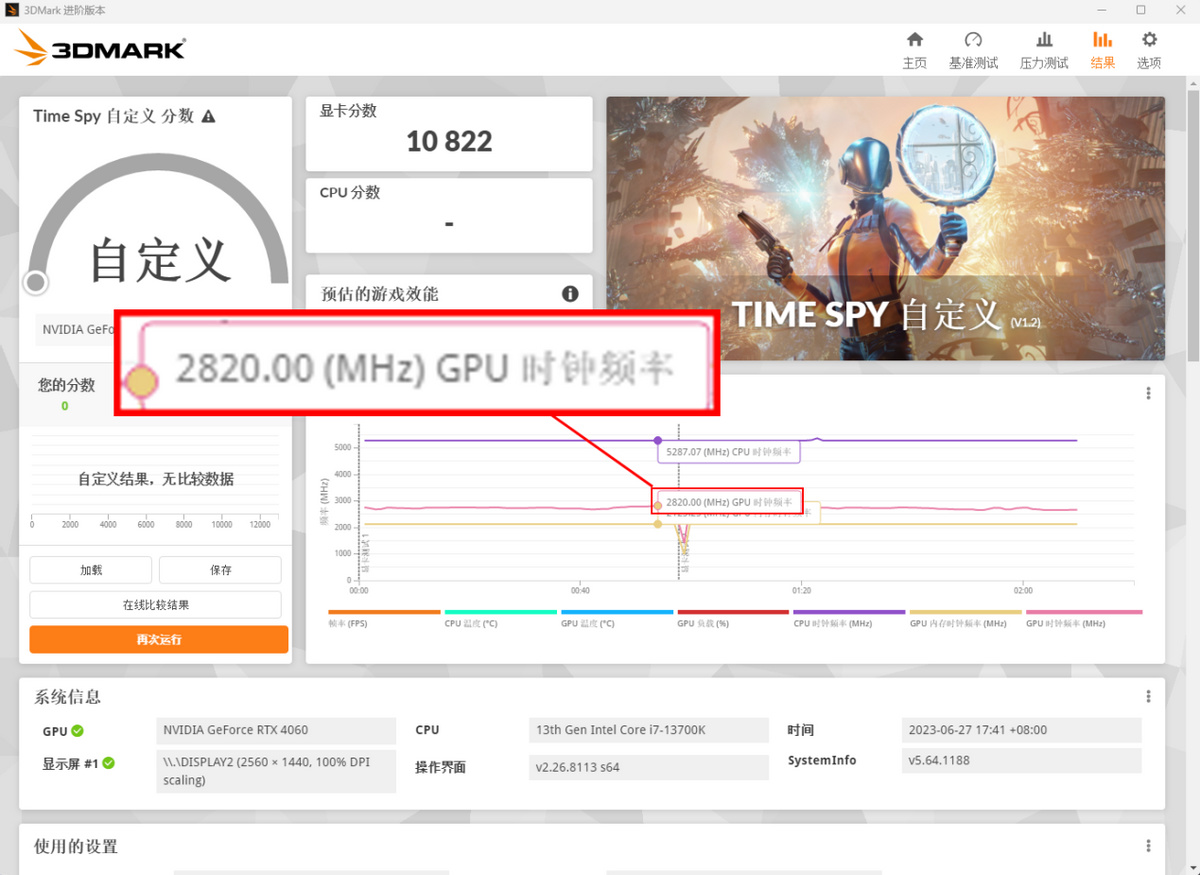Open the 系统信息 three-dot menu

click(x=1148, y=697)
